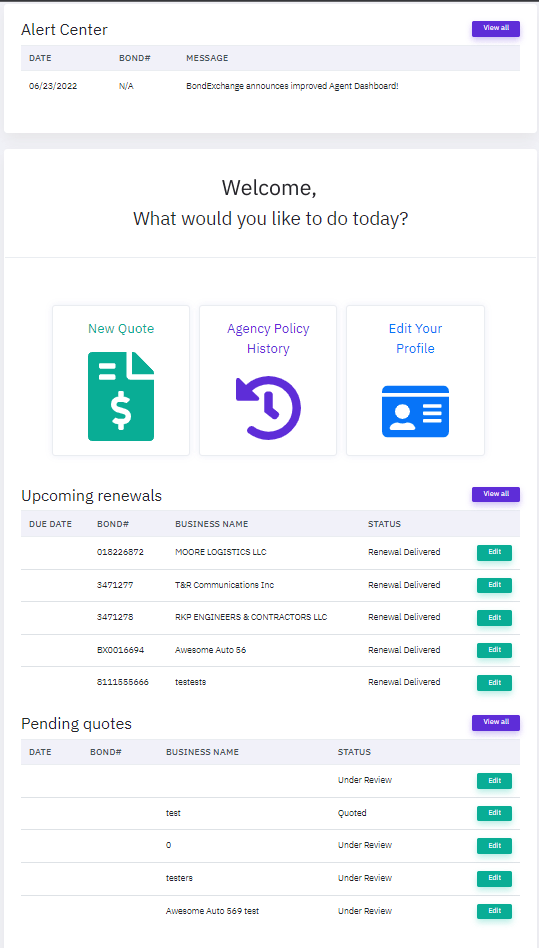
Task: Open the BondExchange improved Agent Dashboard alert
Action: pyautogui.click(x=292, y=86)
